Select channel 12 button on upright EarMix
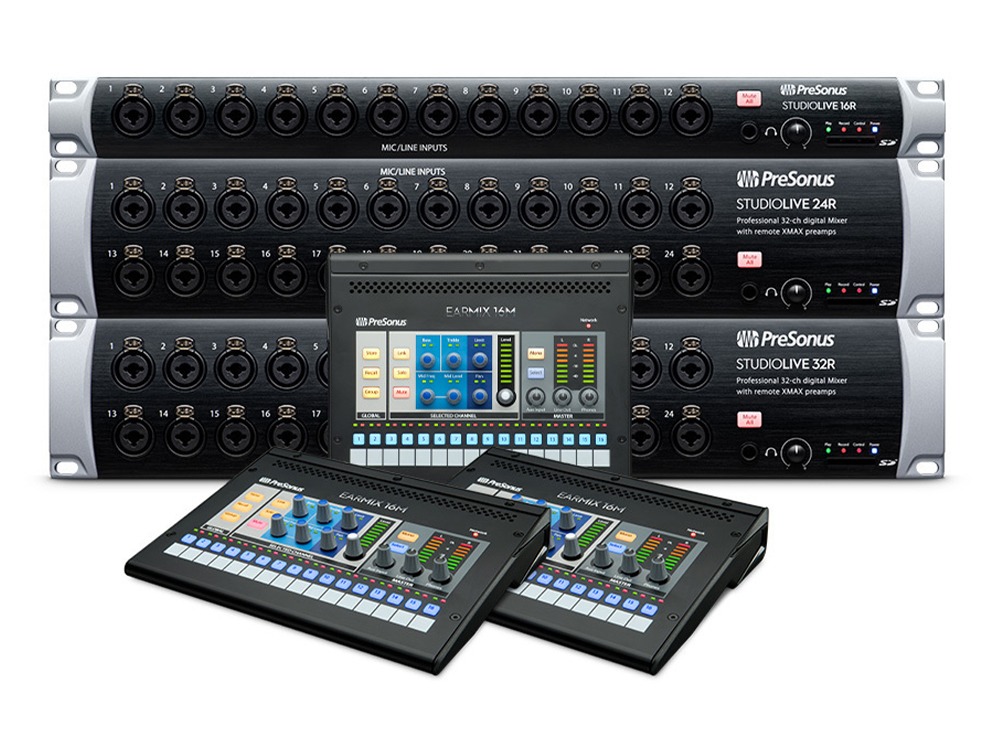Image resolution: width=1000 pixels, height=730 pixels. point(536,439)
